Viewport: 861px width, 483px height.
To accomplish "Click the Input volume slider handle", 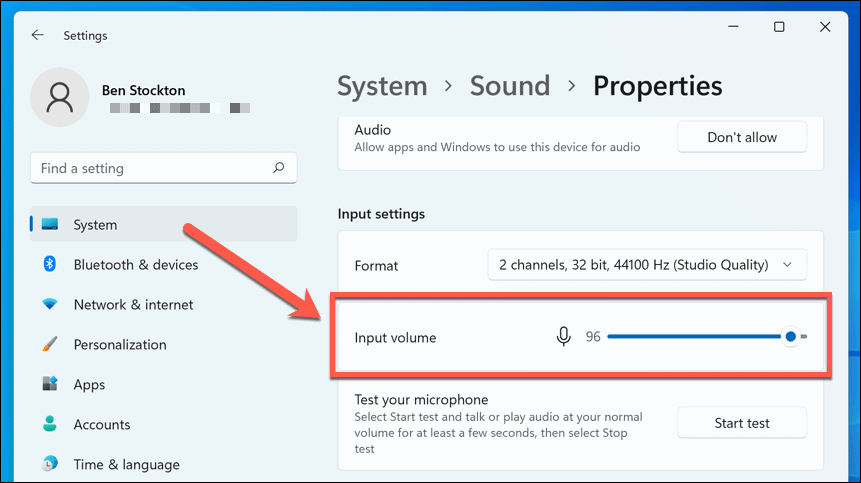I will coord(791,337).
